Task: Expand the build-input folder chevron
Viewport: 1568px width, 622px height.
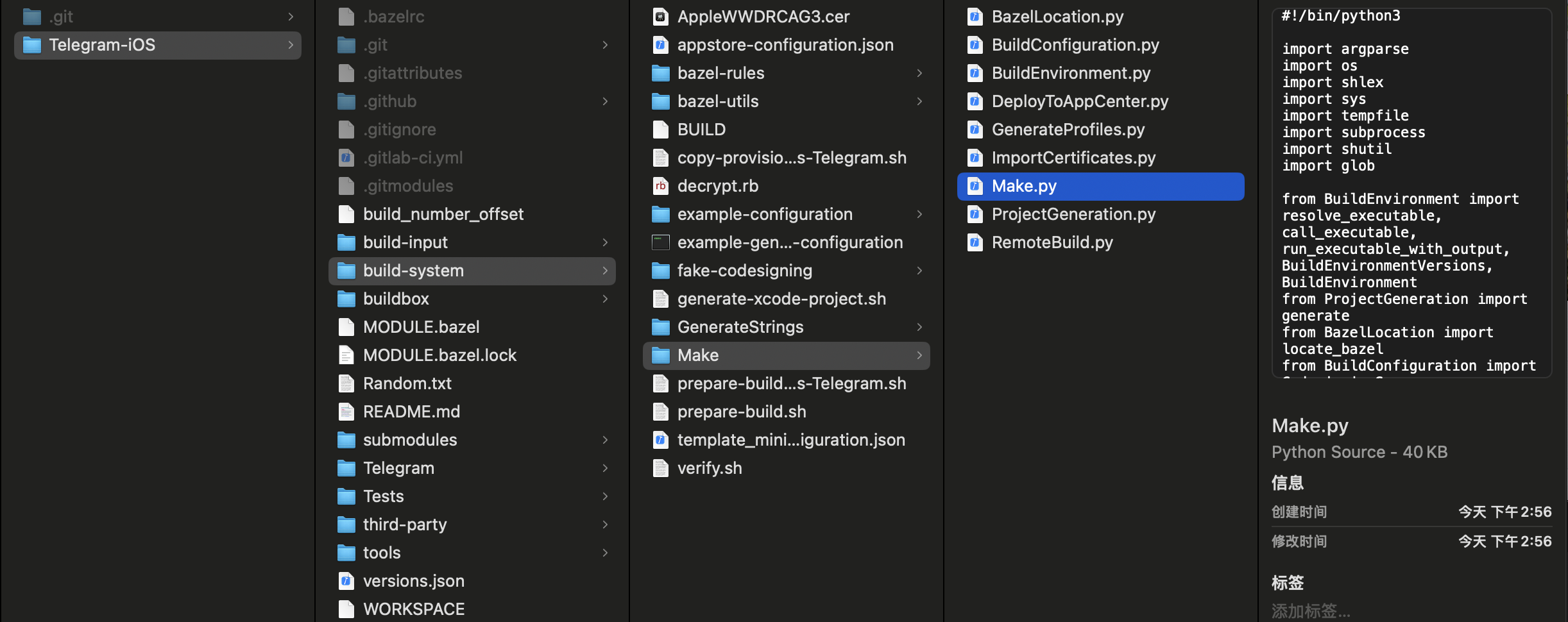Action: coord(605,242)
